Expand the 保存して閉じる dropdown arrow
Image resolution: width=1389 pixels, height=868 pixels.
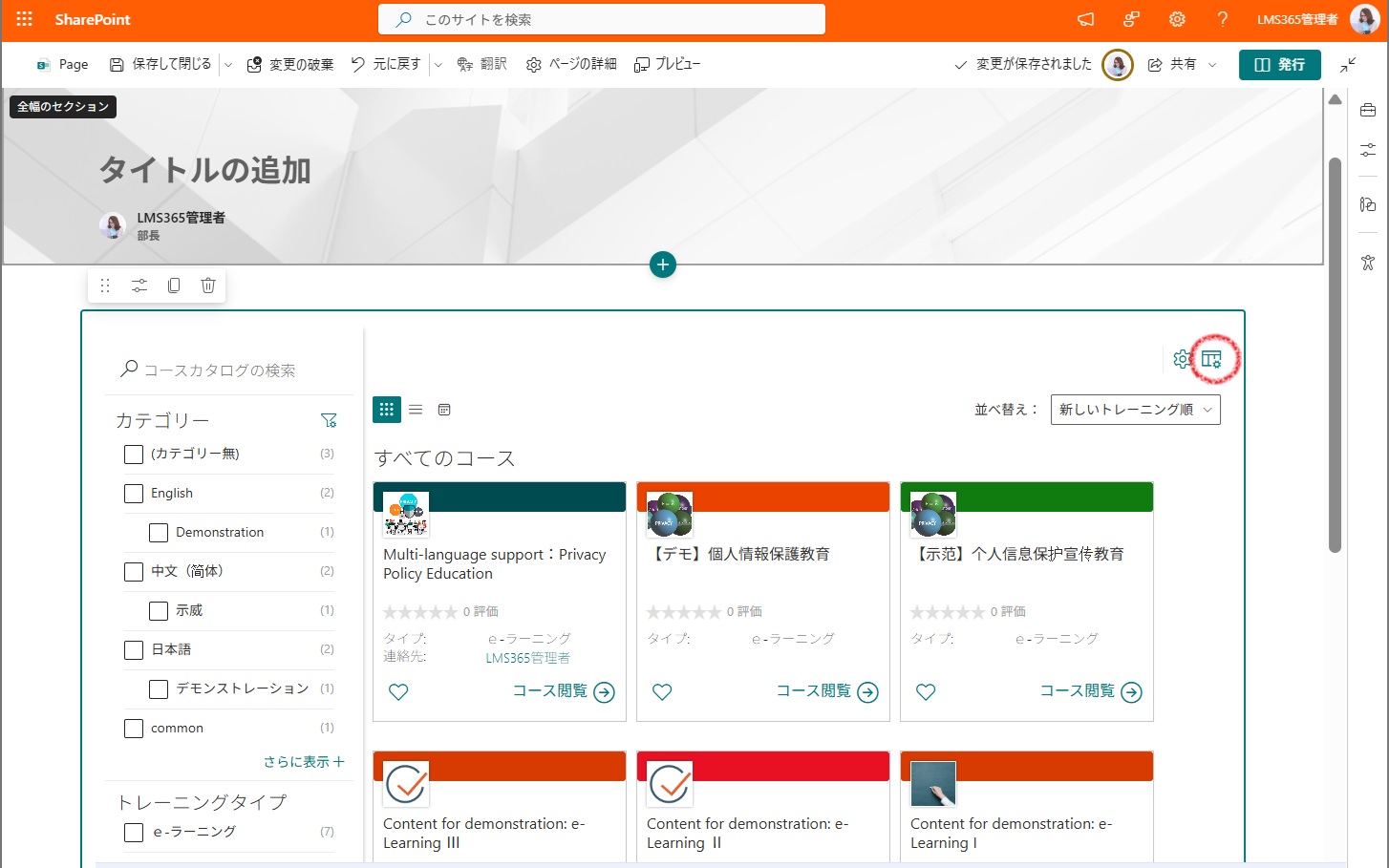pos(227,65)
